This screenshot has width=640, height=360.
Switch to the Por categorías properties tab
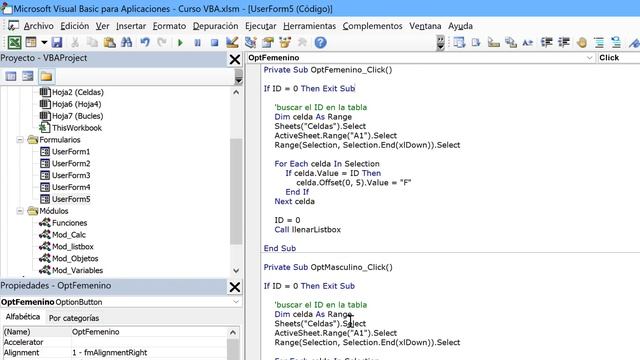[74, 318]
